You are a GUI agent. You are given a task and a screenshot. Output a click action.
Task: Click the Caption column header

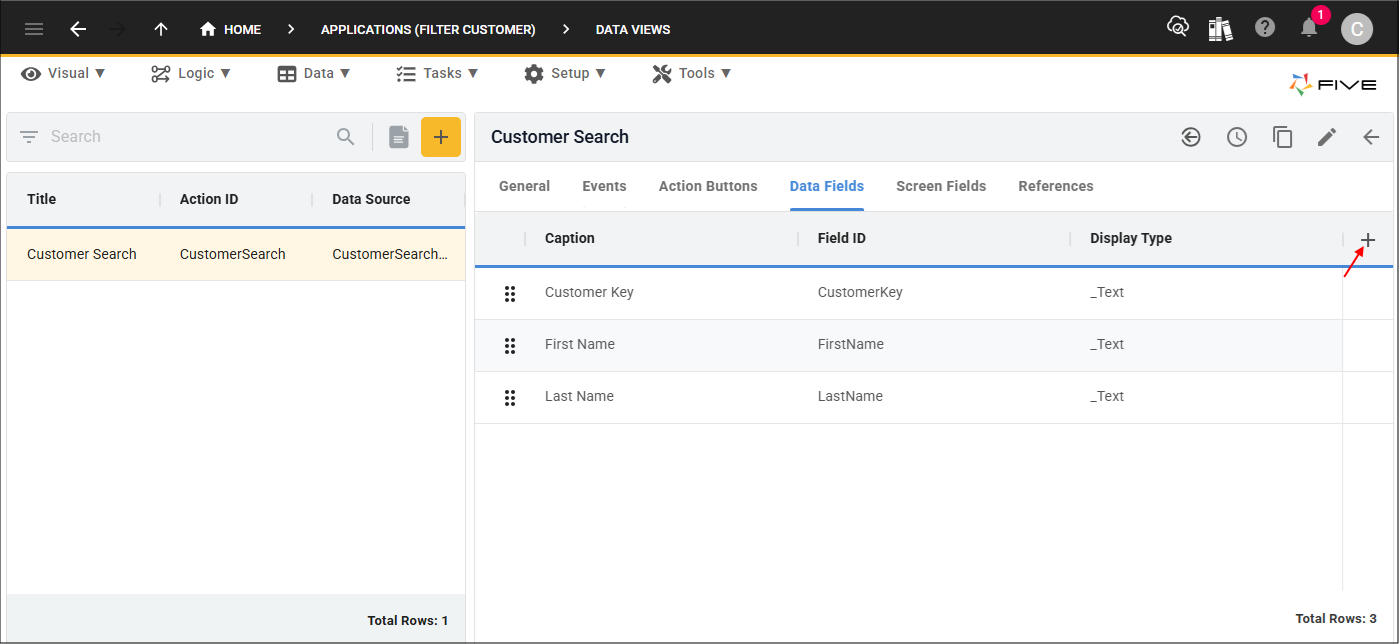click(570, 238)
